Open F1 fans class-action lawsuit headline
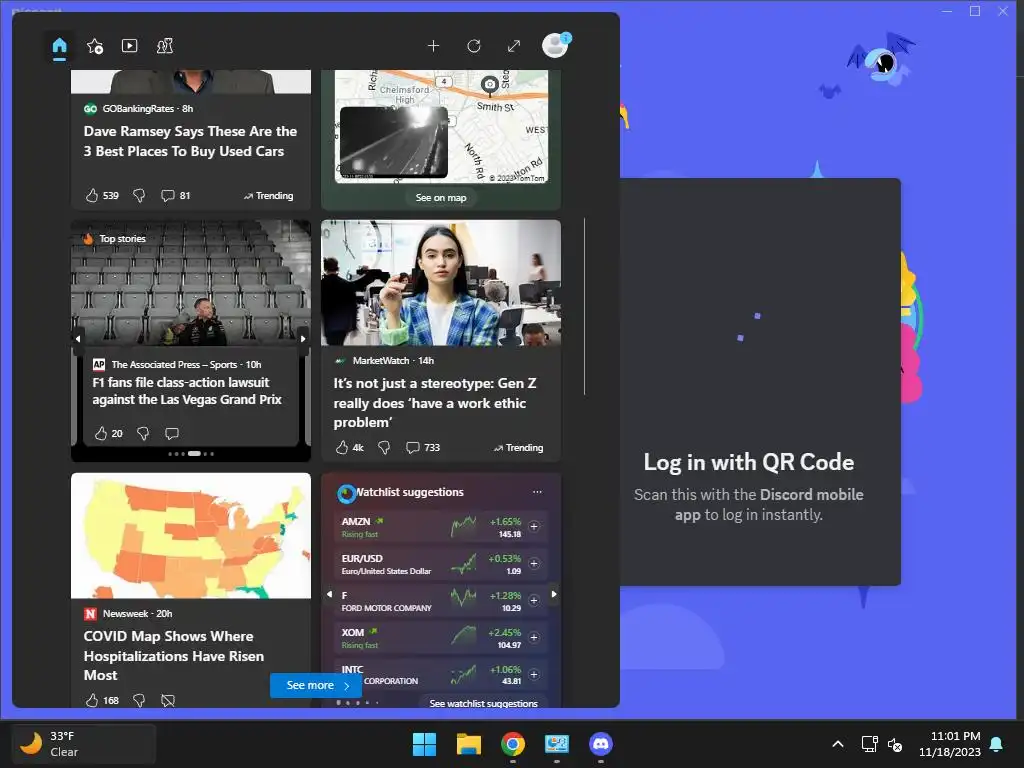 (187, 391)
